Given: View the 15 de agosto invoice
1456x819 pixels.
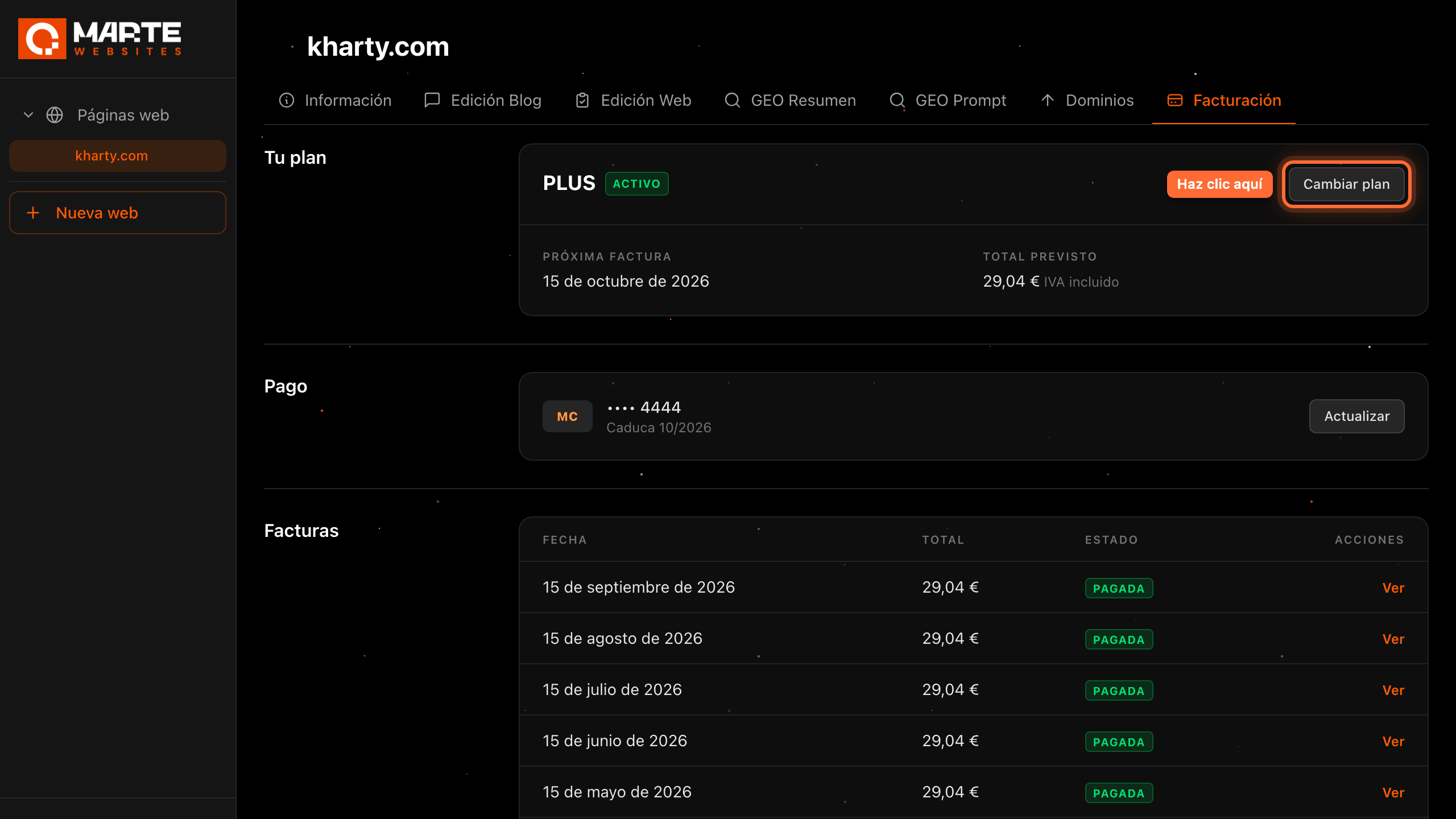Looking at the screenshot, I should pos(1393,639).
